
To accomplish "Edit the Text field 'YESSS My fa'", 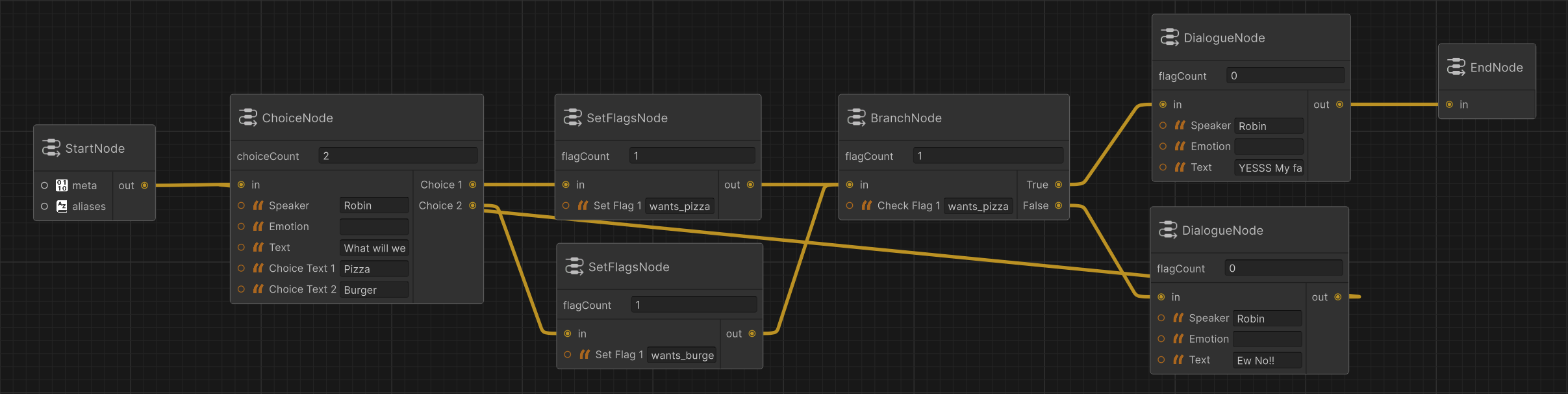I will pos(1269,168).
